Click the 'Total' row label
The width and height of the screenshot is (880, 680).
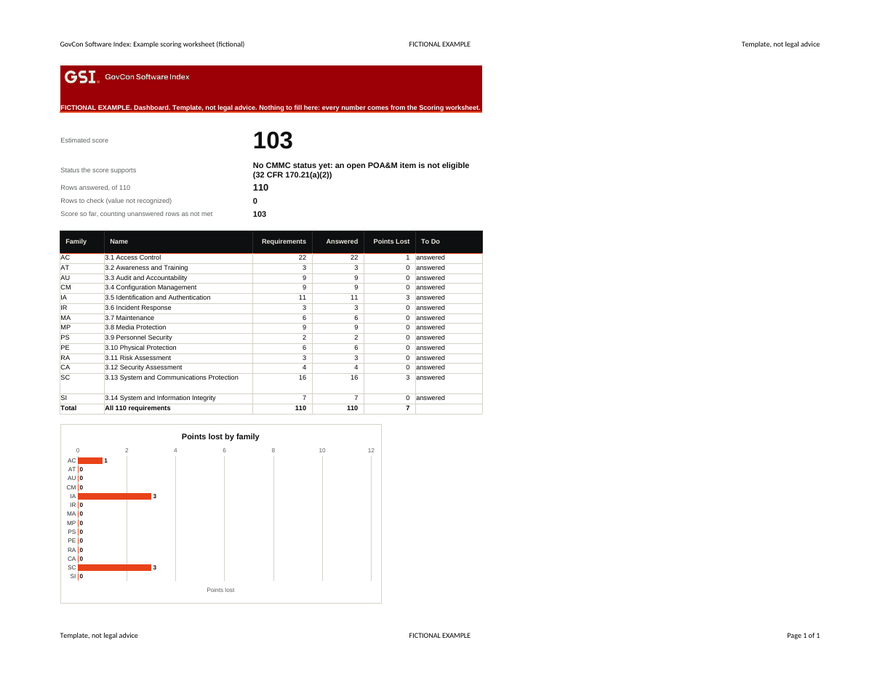pos(81,408)
